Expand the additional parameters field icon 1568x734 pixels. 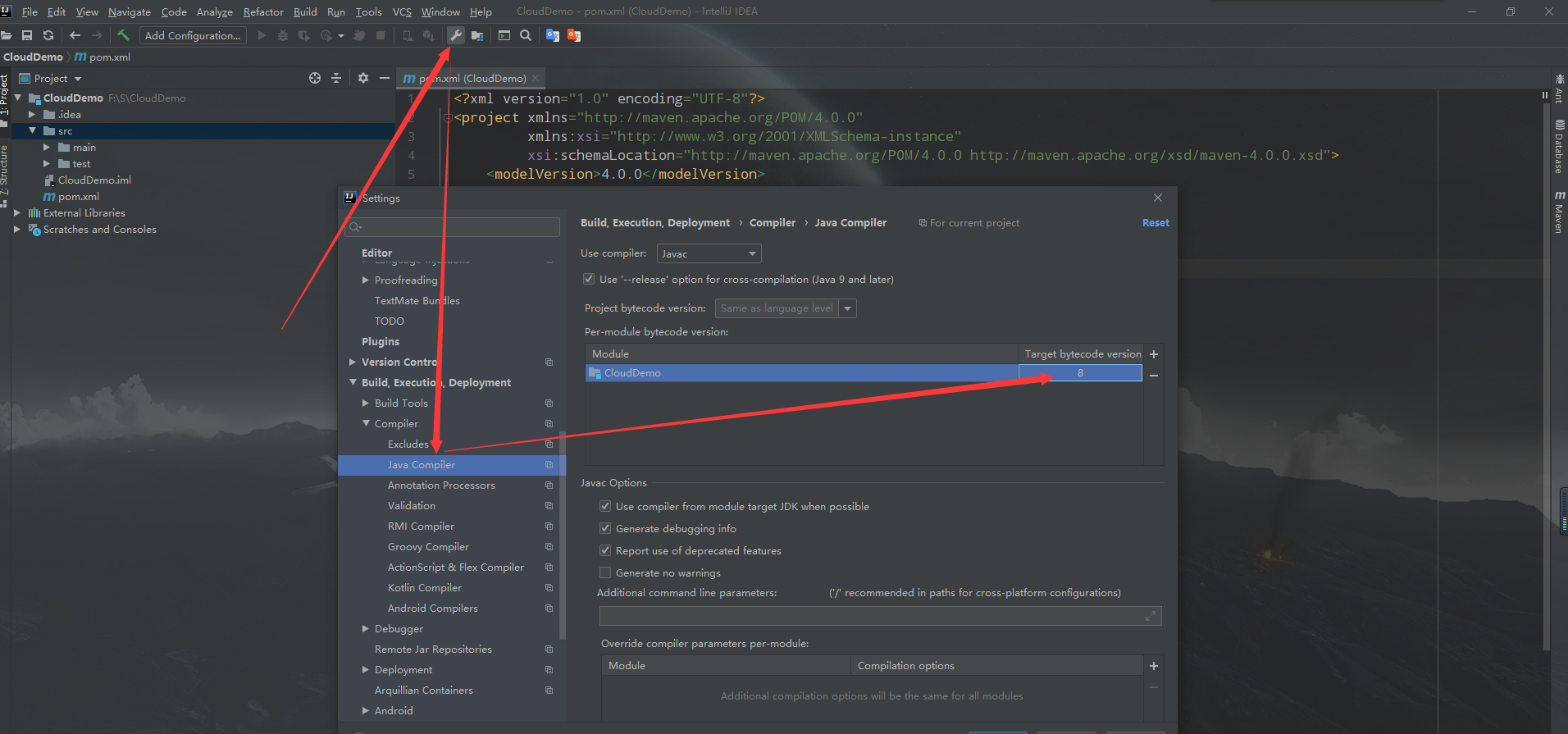[1151, 615]
